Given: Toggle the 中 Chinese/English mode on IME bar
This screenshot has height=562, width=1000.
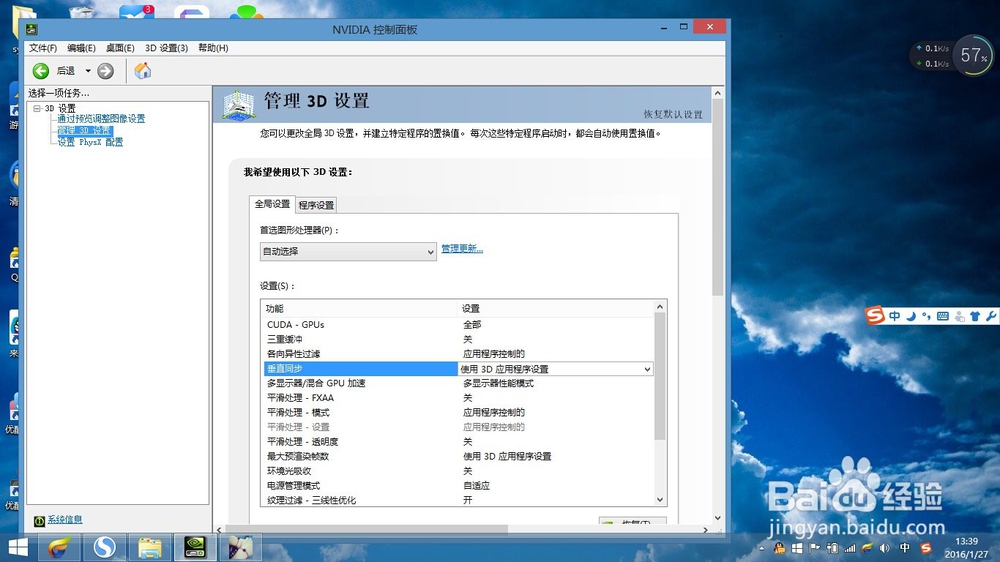Looking at the screenshot, I should pyautogui.click(x=895, y=316).
